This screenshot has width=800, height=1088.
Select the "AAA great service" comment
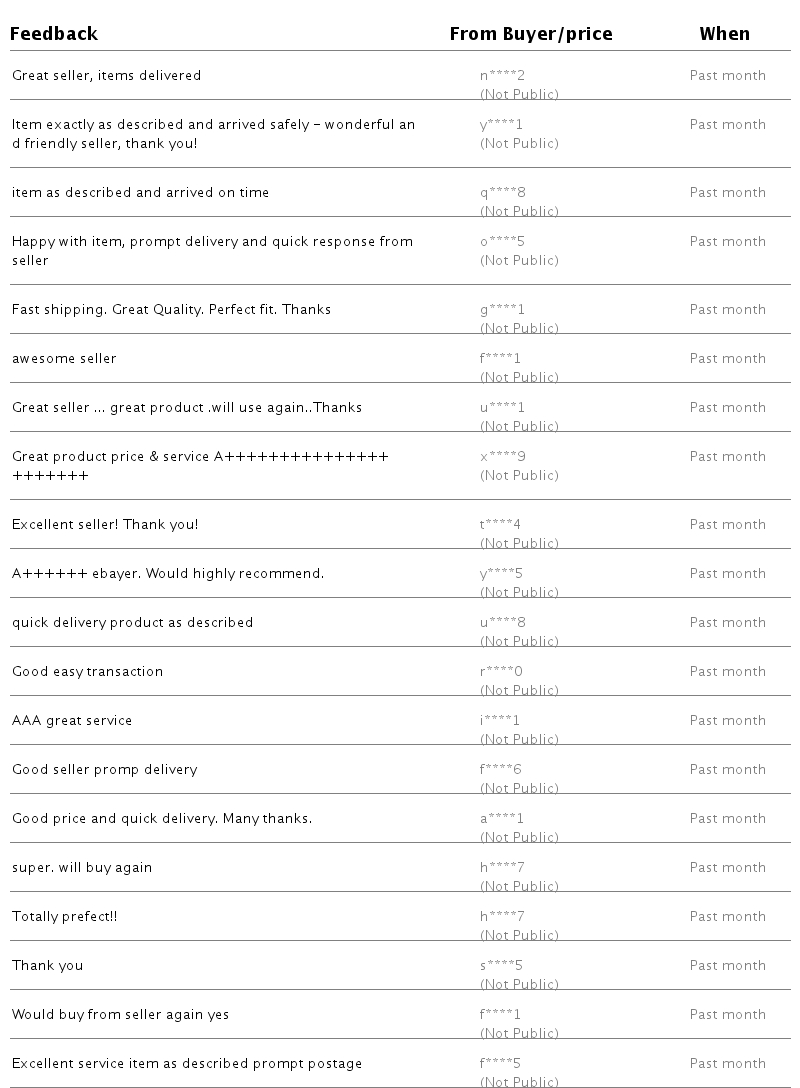(72, 720)
